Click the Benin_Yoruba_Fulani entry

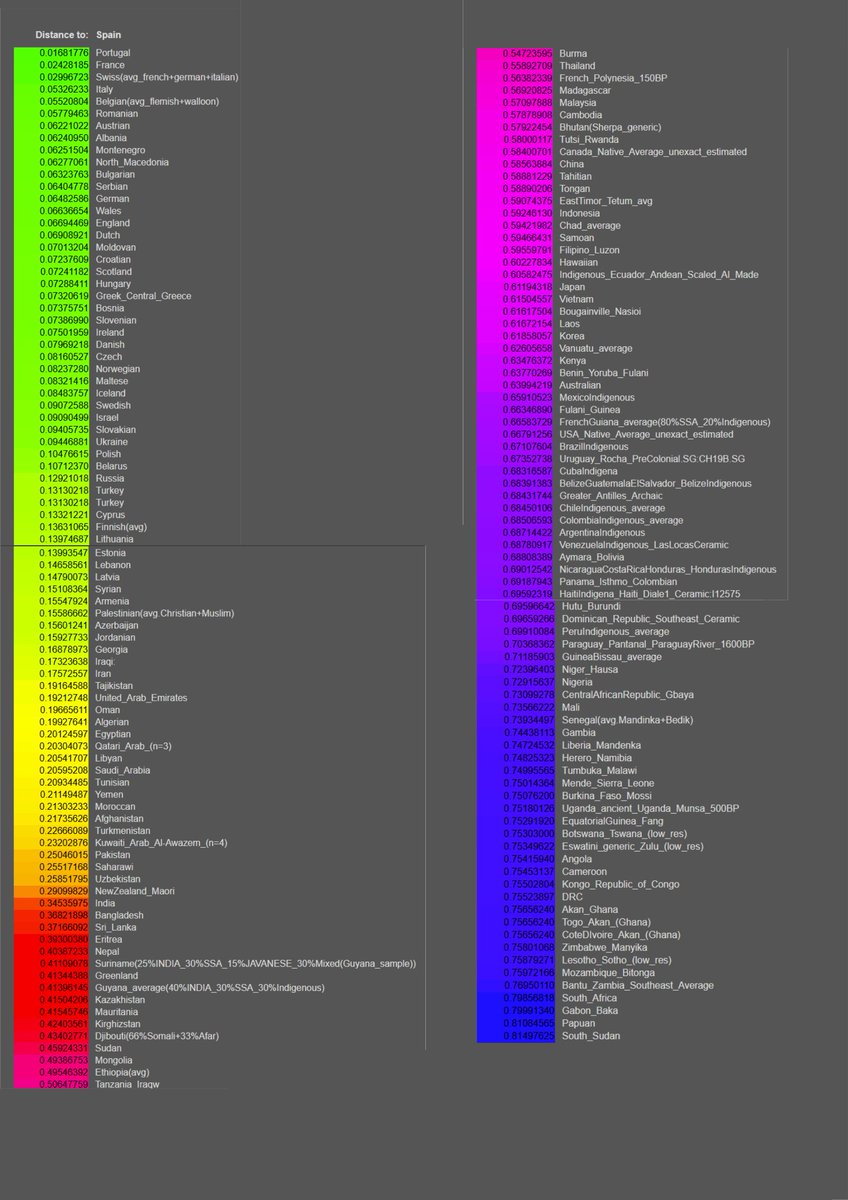point(603,373)
